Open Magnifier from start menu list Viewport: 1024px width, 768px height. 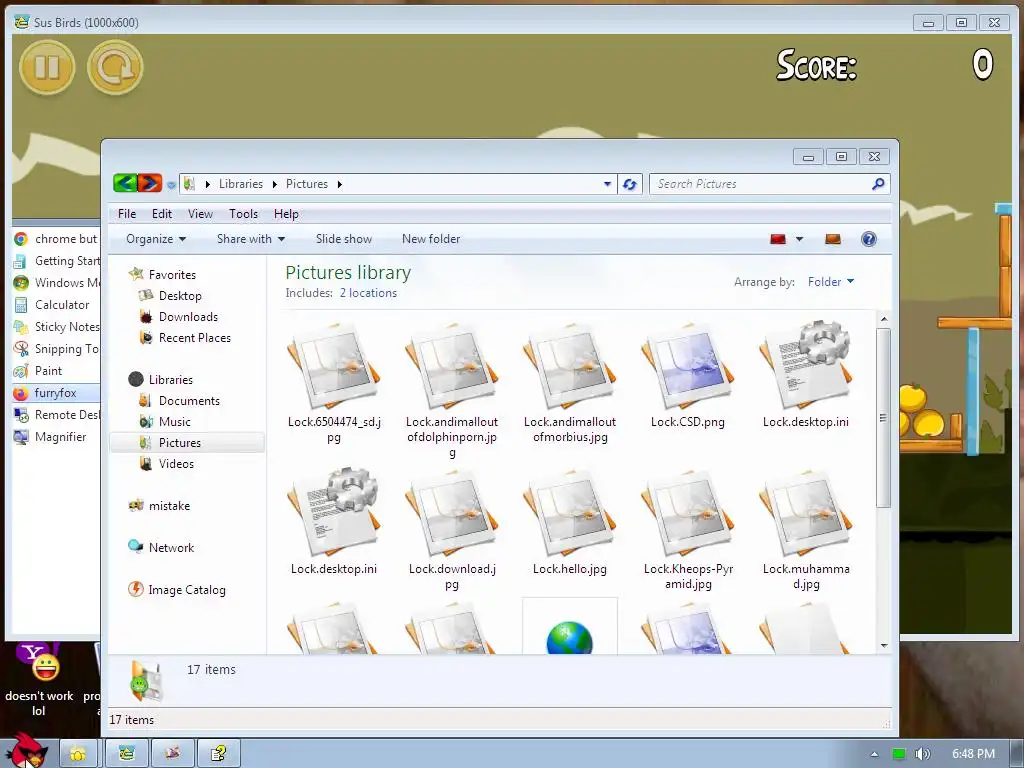(x=57, y=436)
